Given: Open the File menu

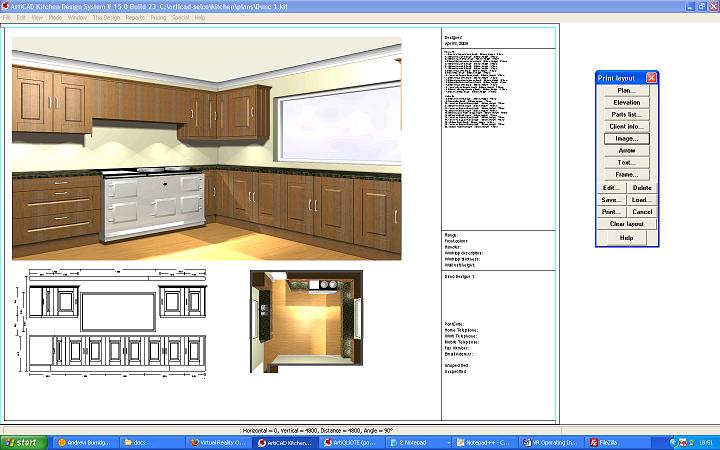Looking at the screenshot, I should coord(7,18).
